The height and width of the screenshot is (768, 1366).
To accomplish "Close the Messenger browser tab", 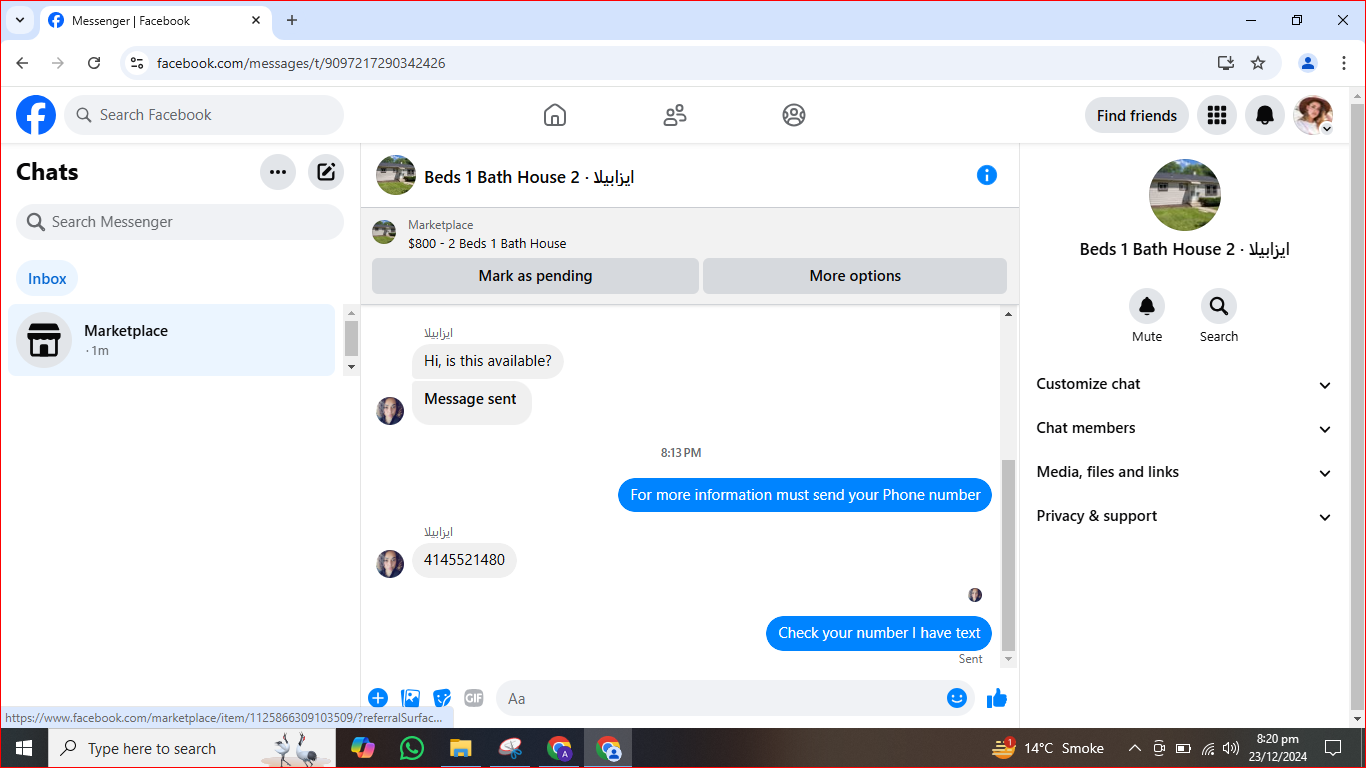I will [x=257, y=20].
